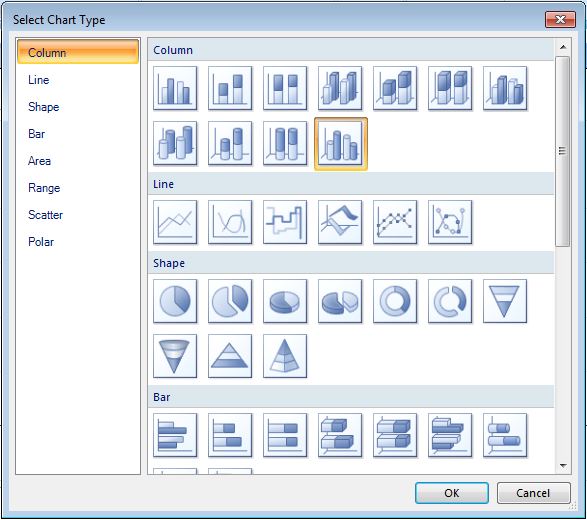The image size is (587, 520).
Task: Pick the line with markers chart icon
Action: [x=395, y=222]
